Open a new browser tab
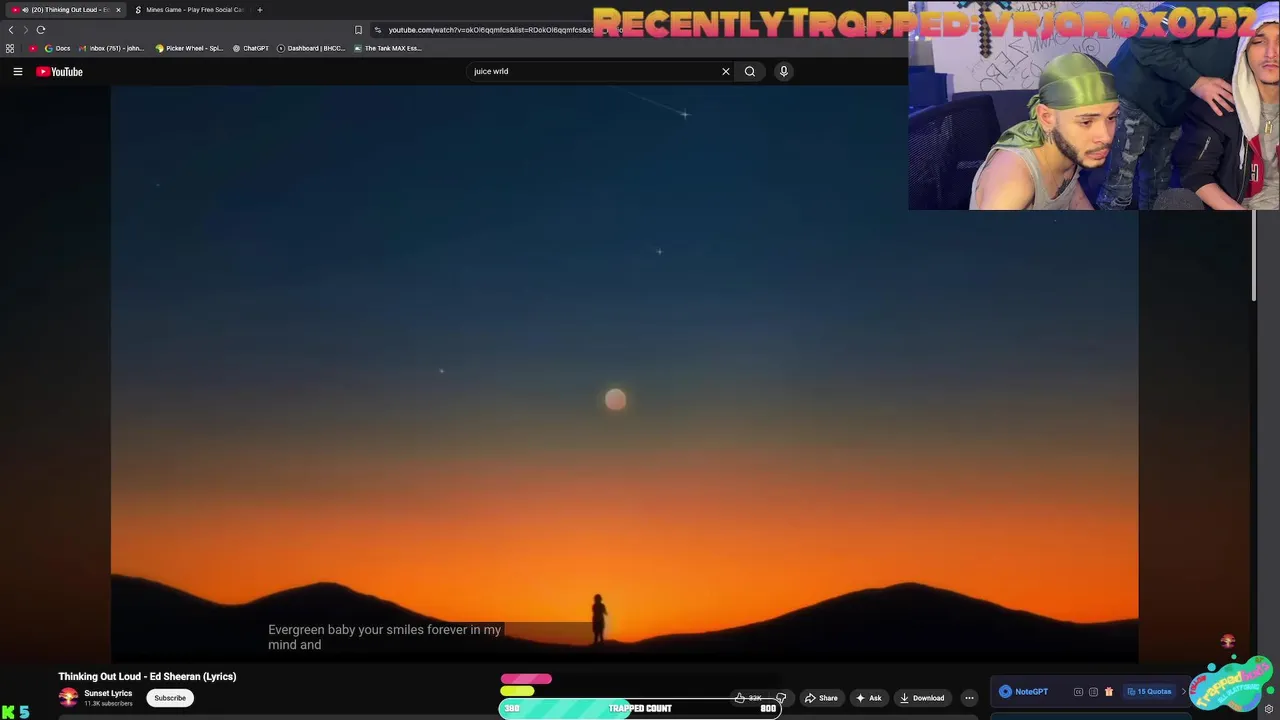This screenshot has height=720, width=1280. point(259,10)
